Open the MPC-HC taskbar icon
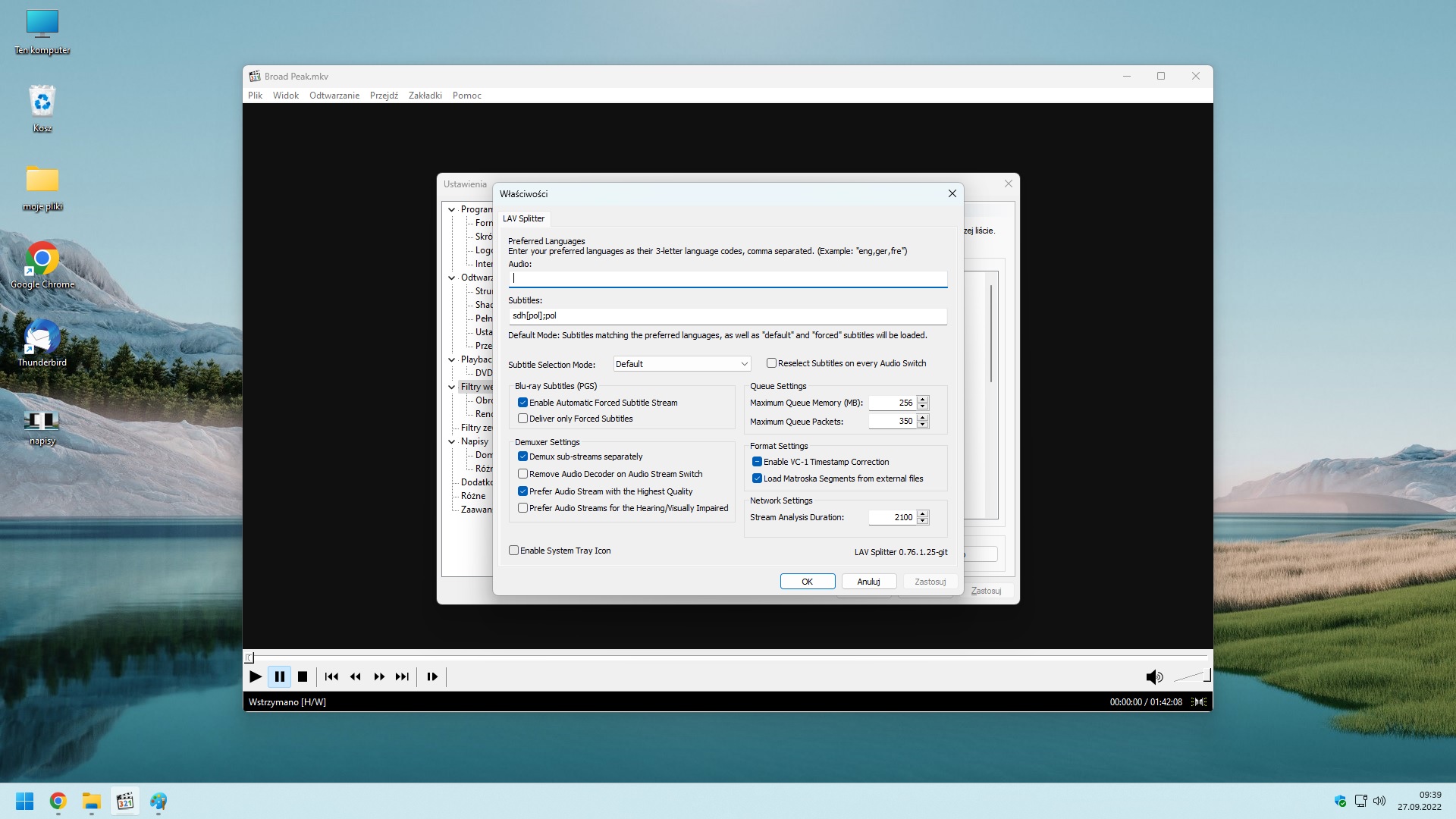Viewport: 1456px width, 819px height. point(124,801)
